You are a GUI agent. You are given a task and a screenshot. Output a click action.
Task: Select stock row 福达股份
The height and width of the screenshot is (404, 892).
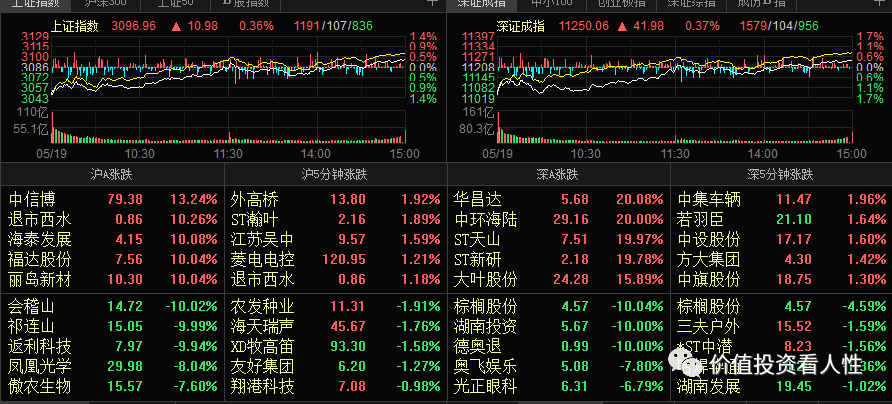coord(112,259)
